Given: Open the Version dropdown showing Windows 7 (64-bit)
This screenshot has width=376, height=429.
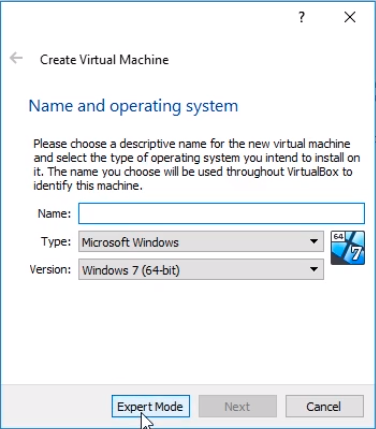Looking at the screenshot, I should tap(201, 270).
